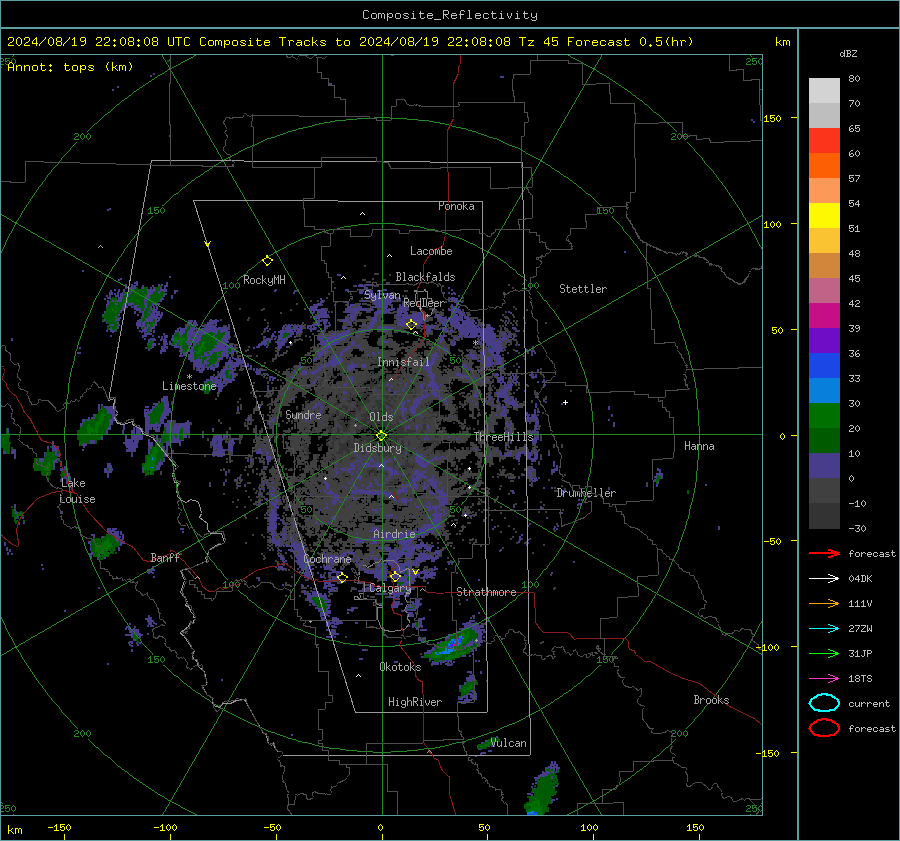The width and height of the screenshot is (900, 841).
Task: Click the Brooks city label
Action: (711, 700)
